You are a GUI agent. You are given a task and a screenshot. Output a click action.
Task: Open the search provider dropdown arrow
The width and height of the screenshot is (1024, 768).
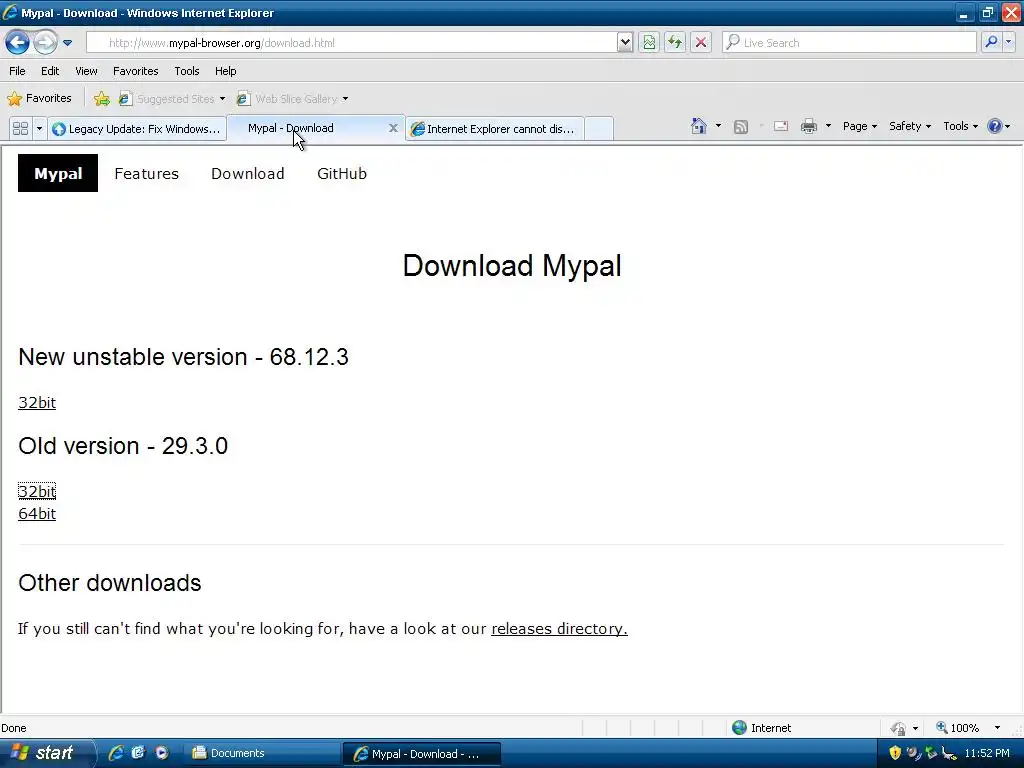[1009, 43]
